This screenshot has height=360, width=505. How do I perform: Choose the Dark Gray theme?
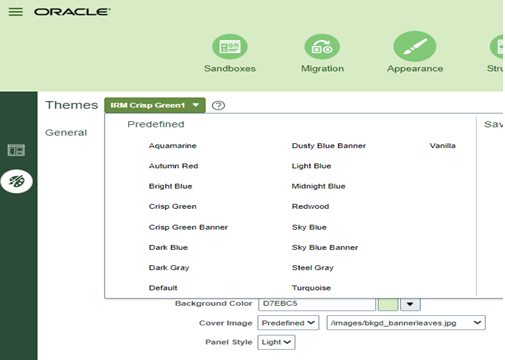(169, 268)
